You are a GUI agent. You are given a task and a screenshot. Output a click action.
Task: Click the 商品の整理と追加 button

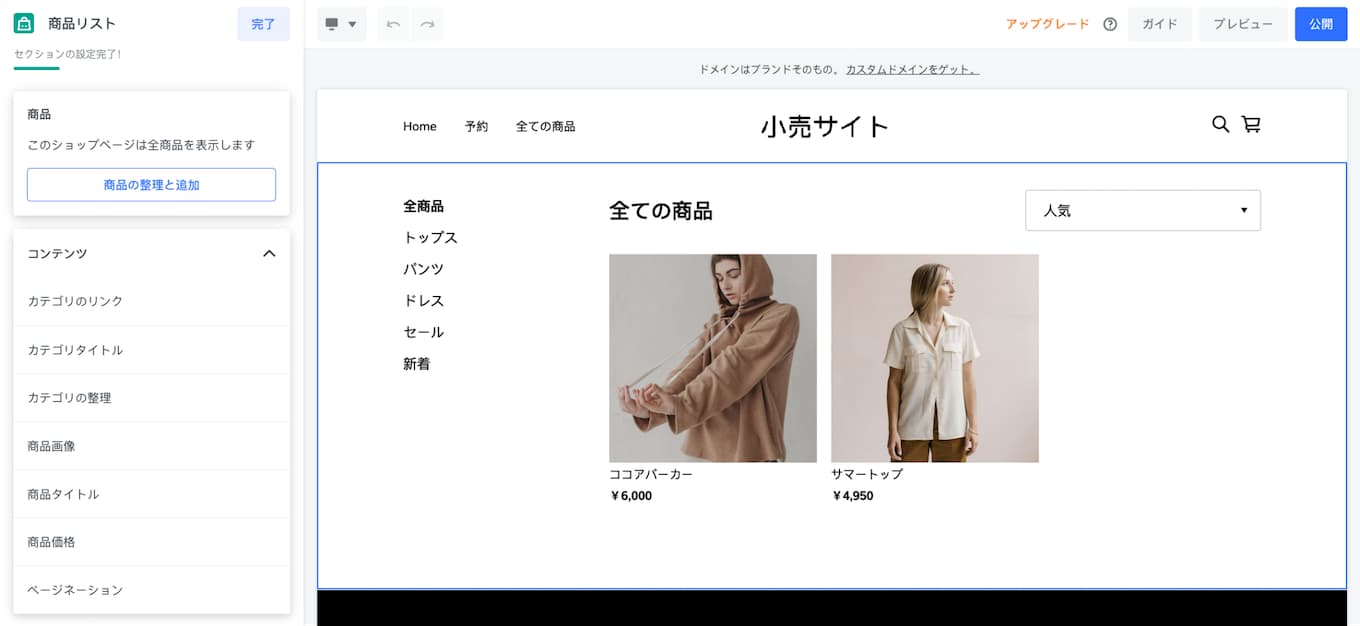tap(151, 184)
